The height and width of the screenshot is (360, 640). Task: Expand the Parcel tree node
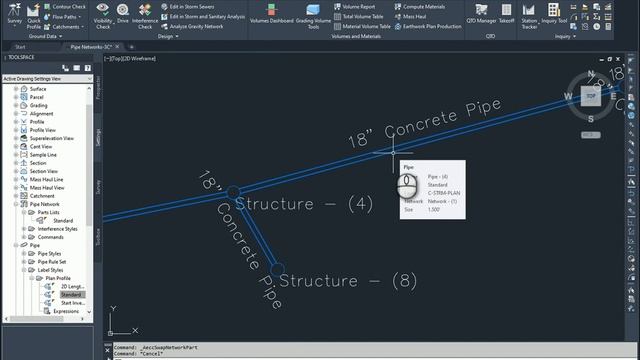[x=16, y=97]
